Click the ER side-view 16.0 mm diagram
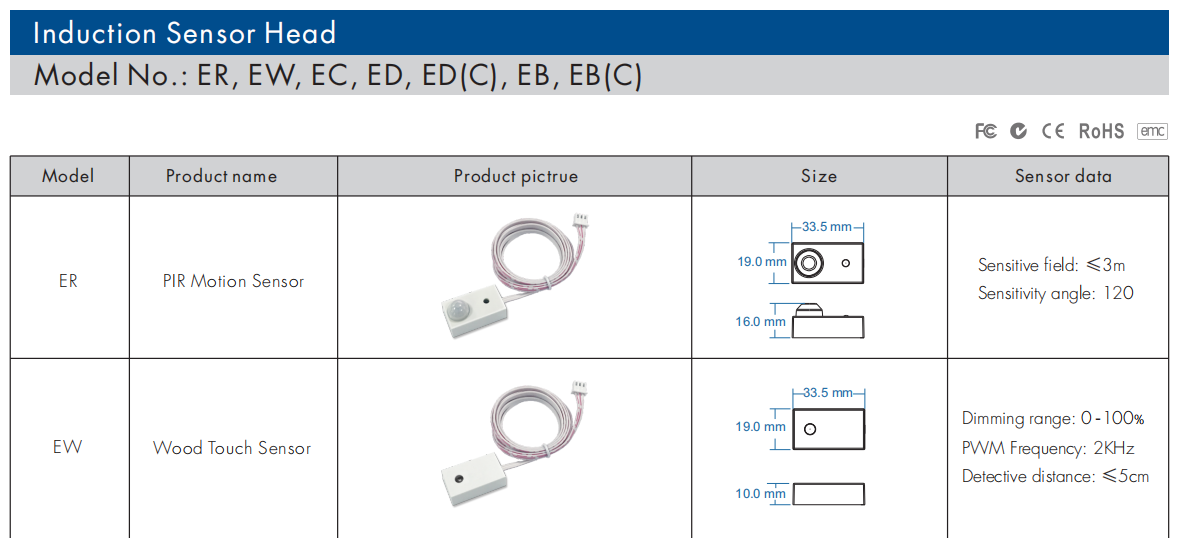 point(800,321)
